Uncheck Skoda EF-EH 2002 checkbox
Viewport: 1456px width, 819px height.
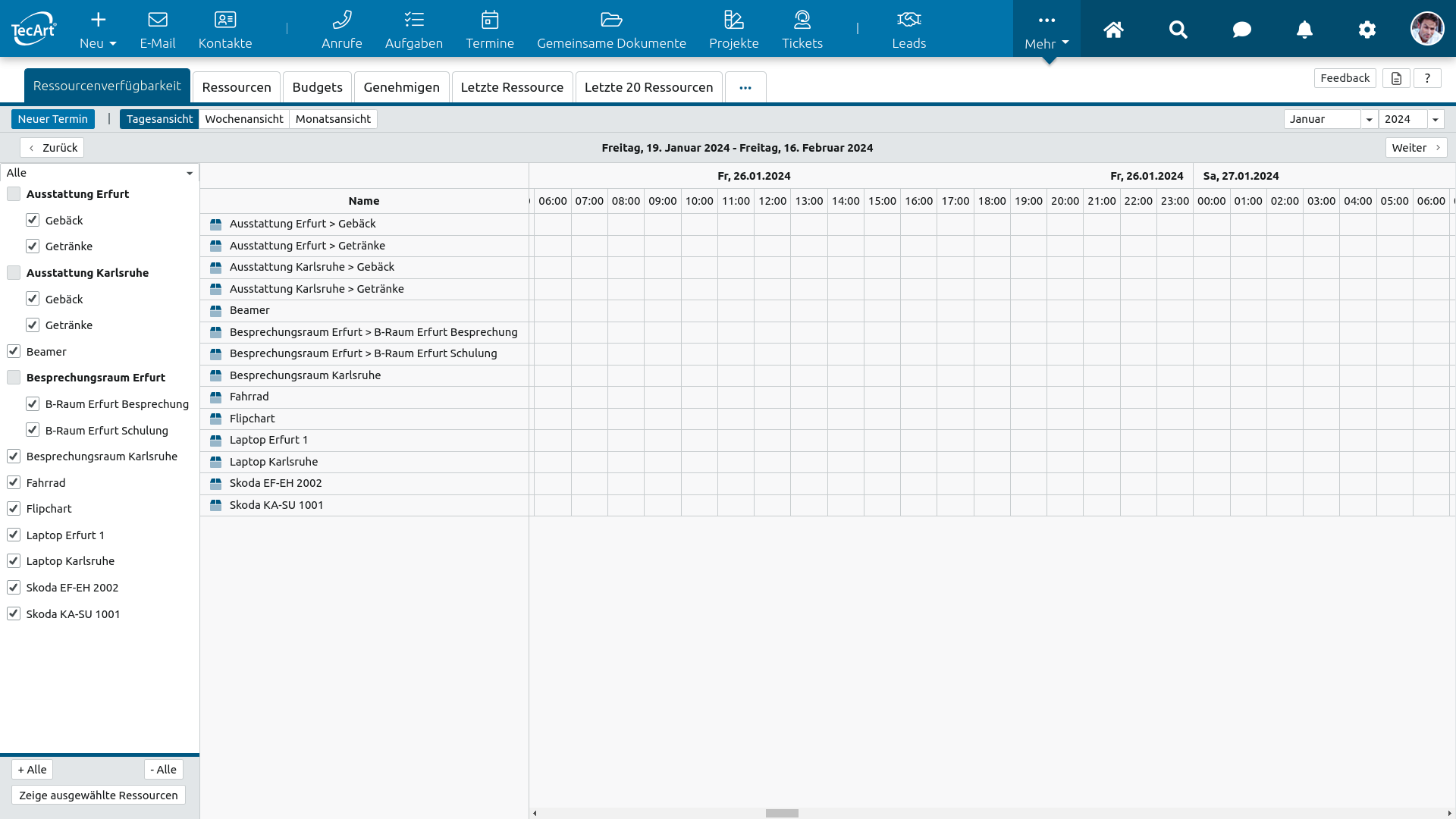pyautogui.click(x=14, y=588)
